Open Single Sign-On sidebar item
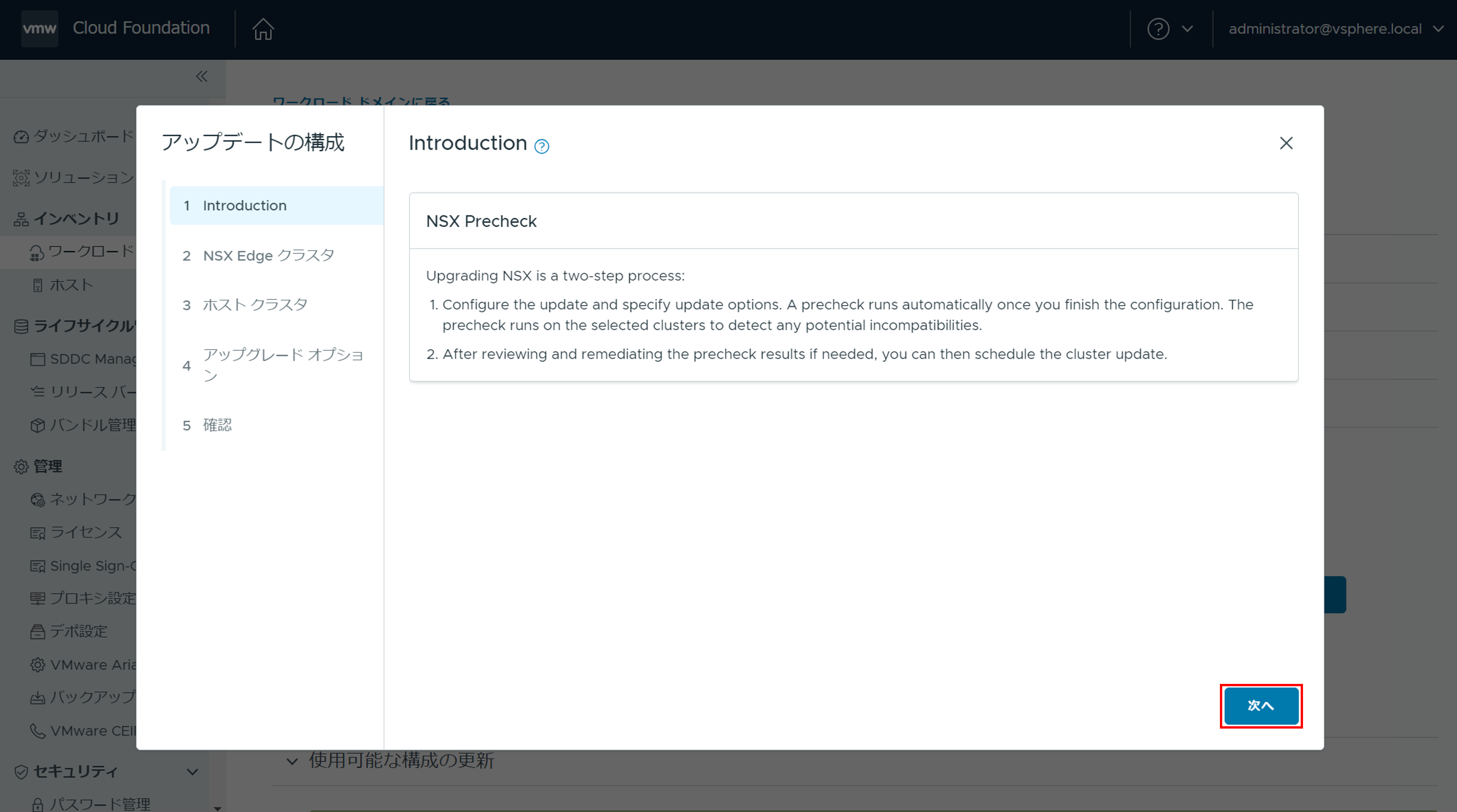Image resolution: width=1457 pixels, height=812 pixels. [82, 565]
